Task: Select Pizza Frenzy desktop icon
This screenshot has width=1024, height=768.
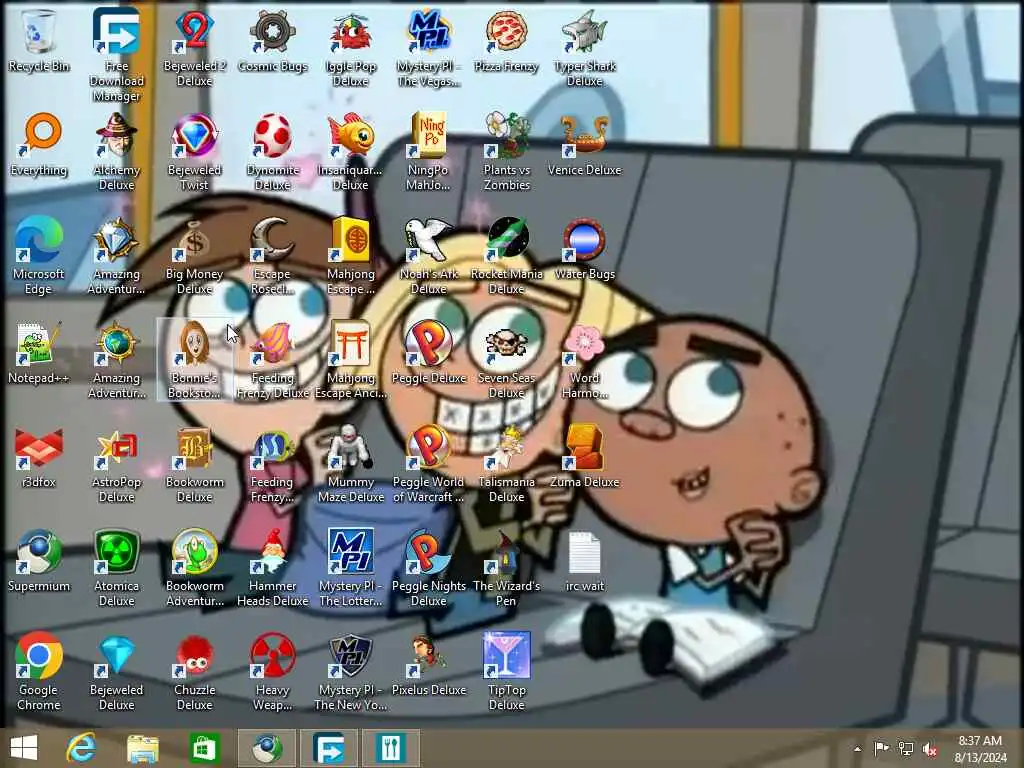Action: point(506,40)
